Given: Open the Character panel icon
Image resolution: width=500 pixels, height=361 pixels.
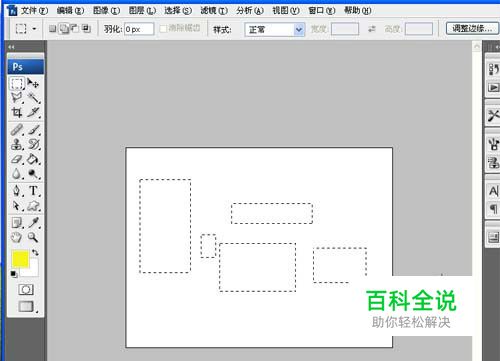Looking at the screenshot, I should (493, 191).
